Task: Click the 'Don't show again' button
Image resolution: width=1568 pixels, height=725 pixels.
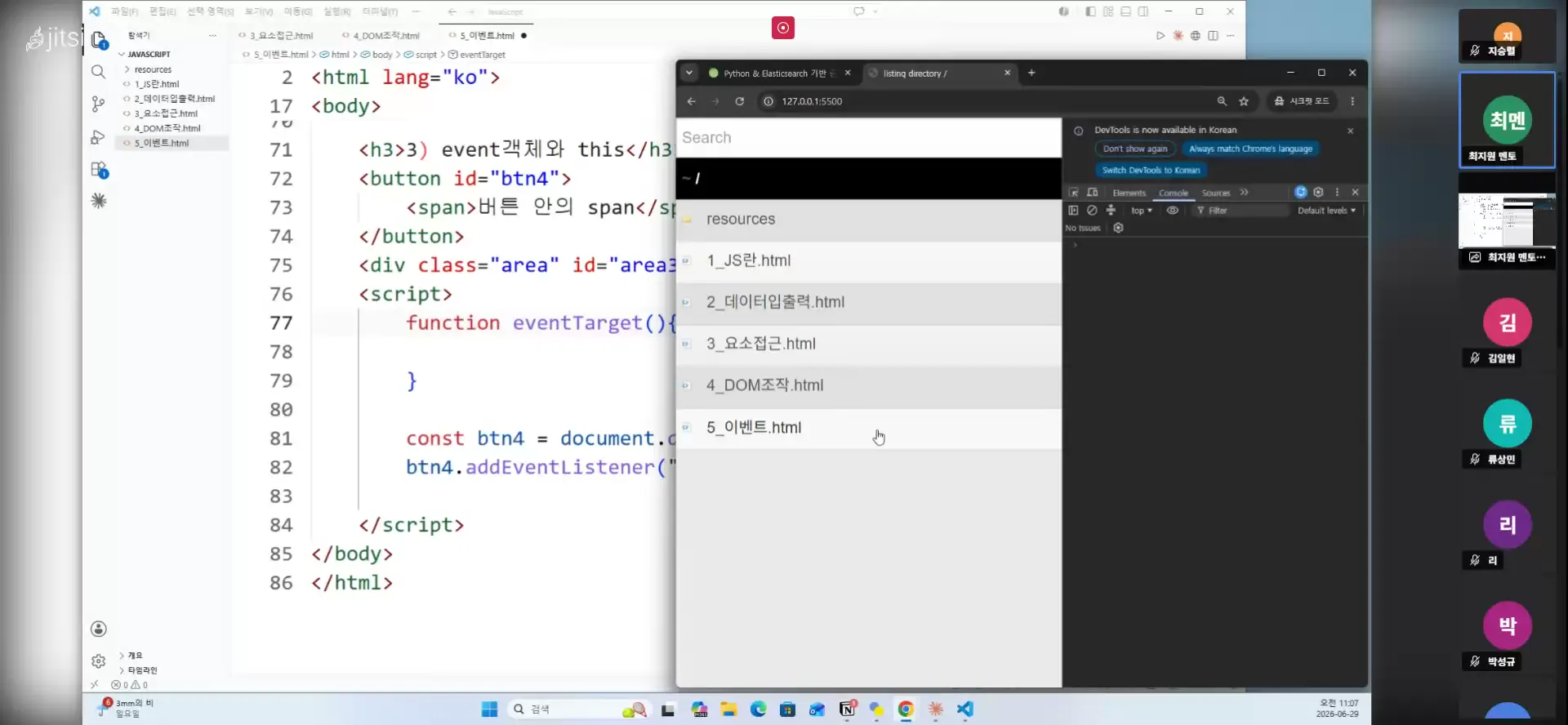Action: pos(1134,149)
